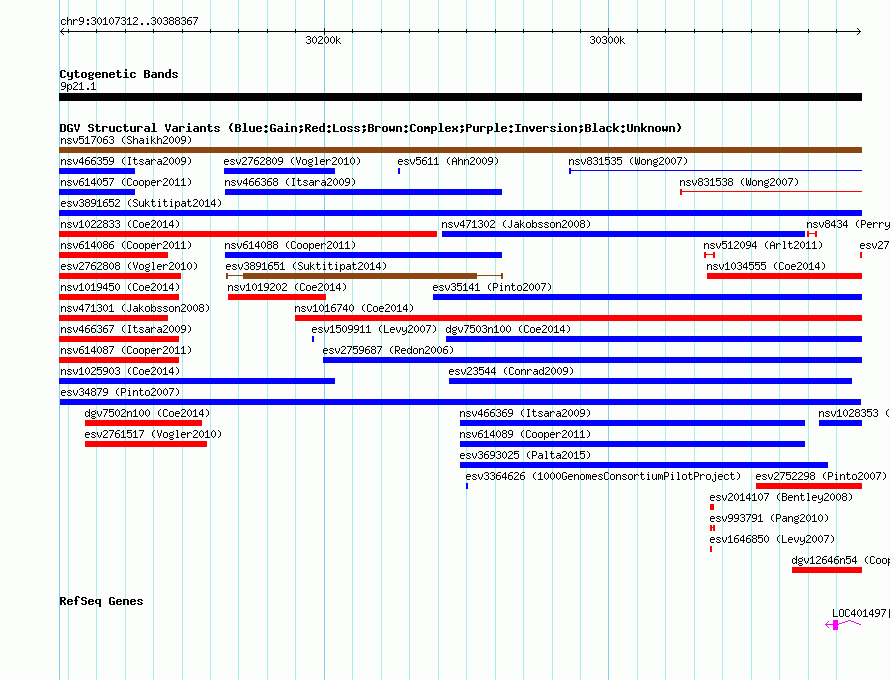The height and width of the screenshot is (680, 890).
Task: Click esv3891651 (Suktitipat2014) complex variant label
Action: point(306,266)
